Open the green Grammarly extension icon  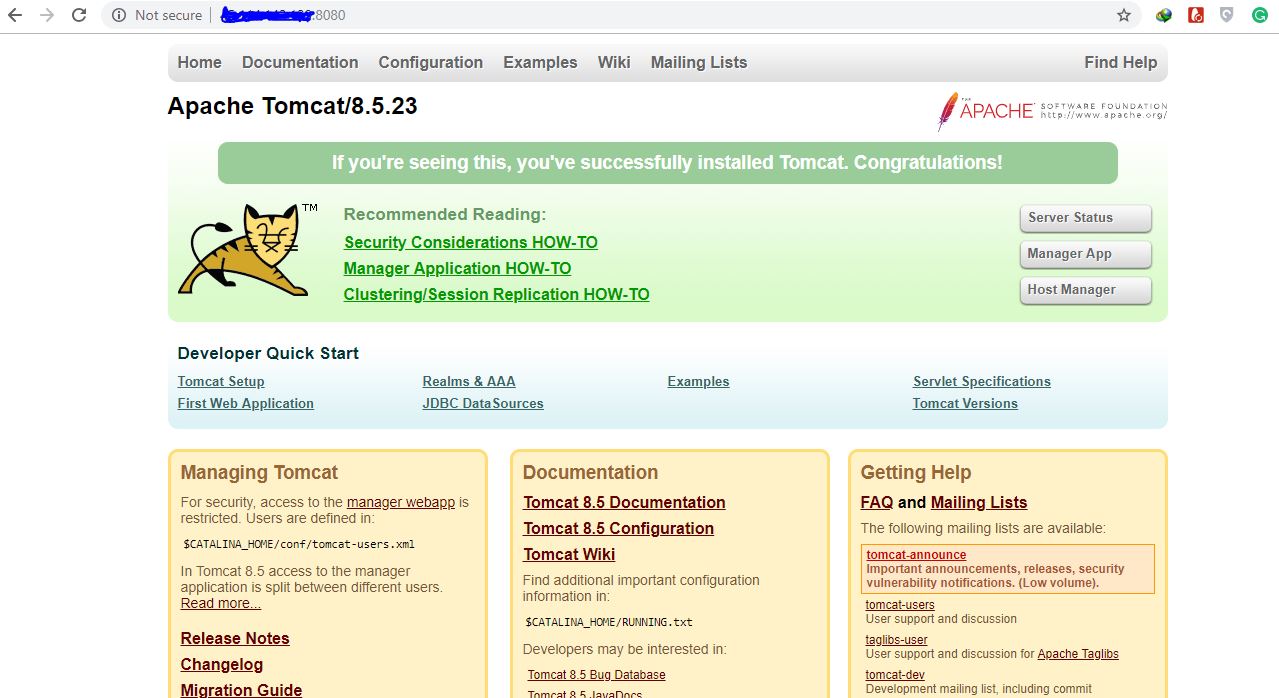click(1258, 15)
